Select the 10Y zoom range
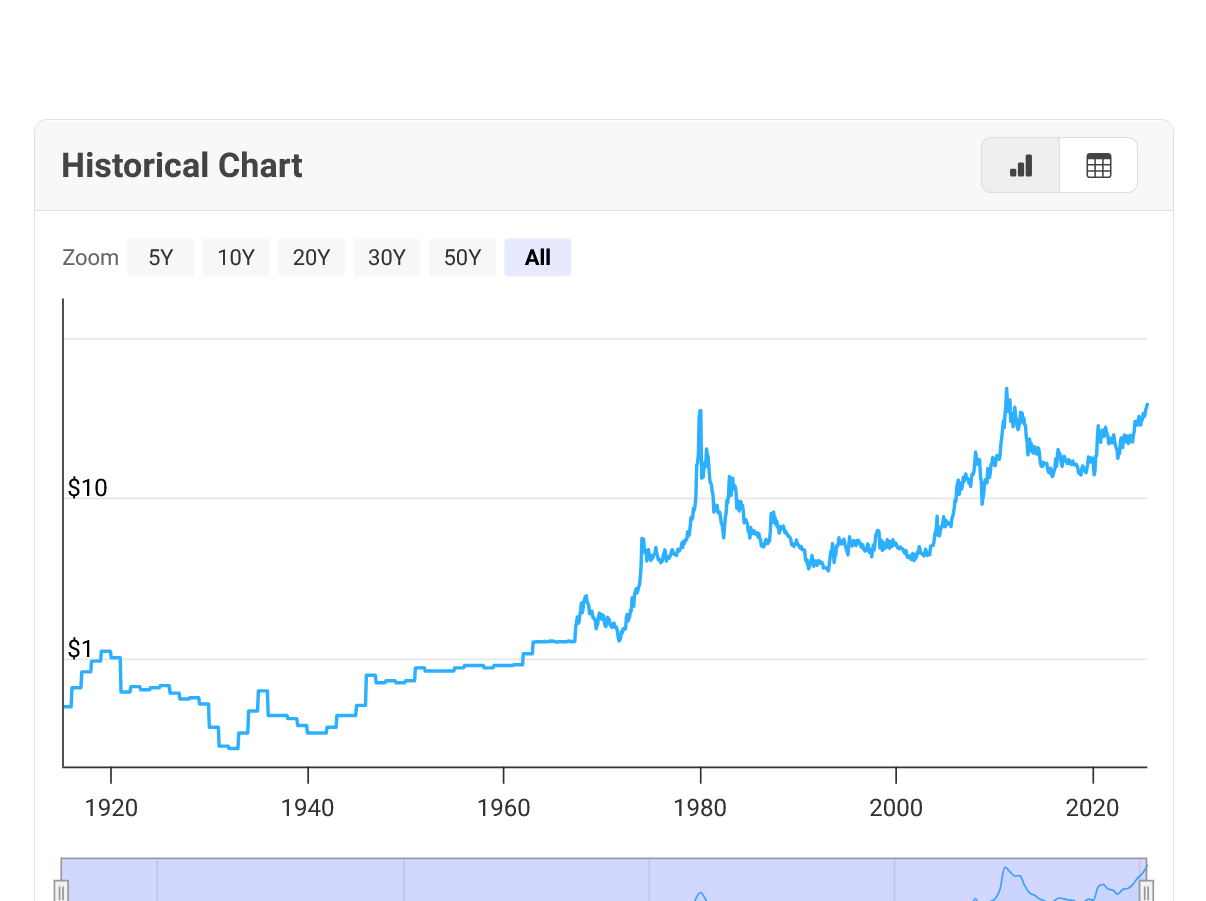The height and width of the screenshot is (901, 1206). pyautogui.click(x=236, y=257)
